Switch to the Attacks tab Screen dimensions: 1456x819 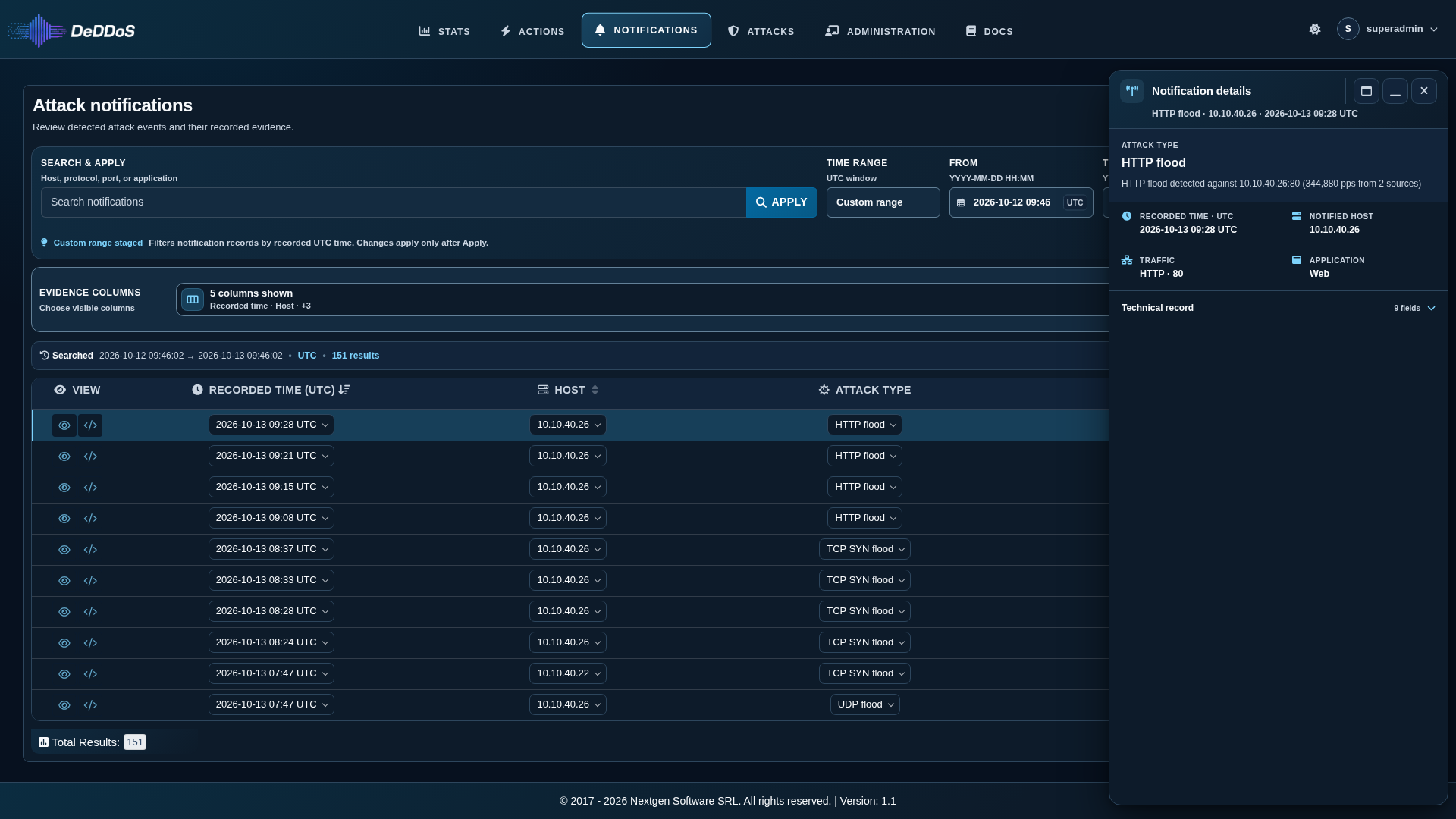point(761,31)
